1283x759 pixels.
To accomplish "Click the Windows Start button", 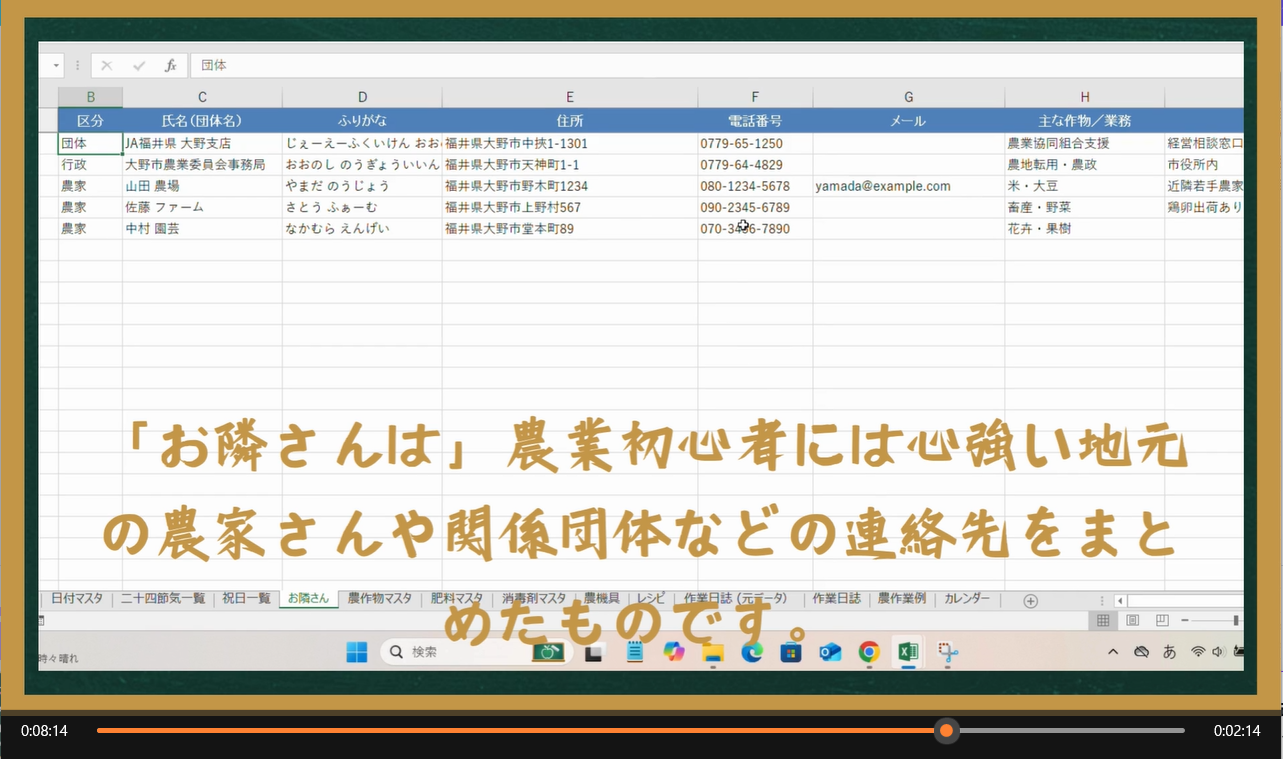I will tap(357, 653).
